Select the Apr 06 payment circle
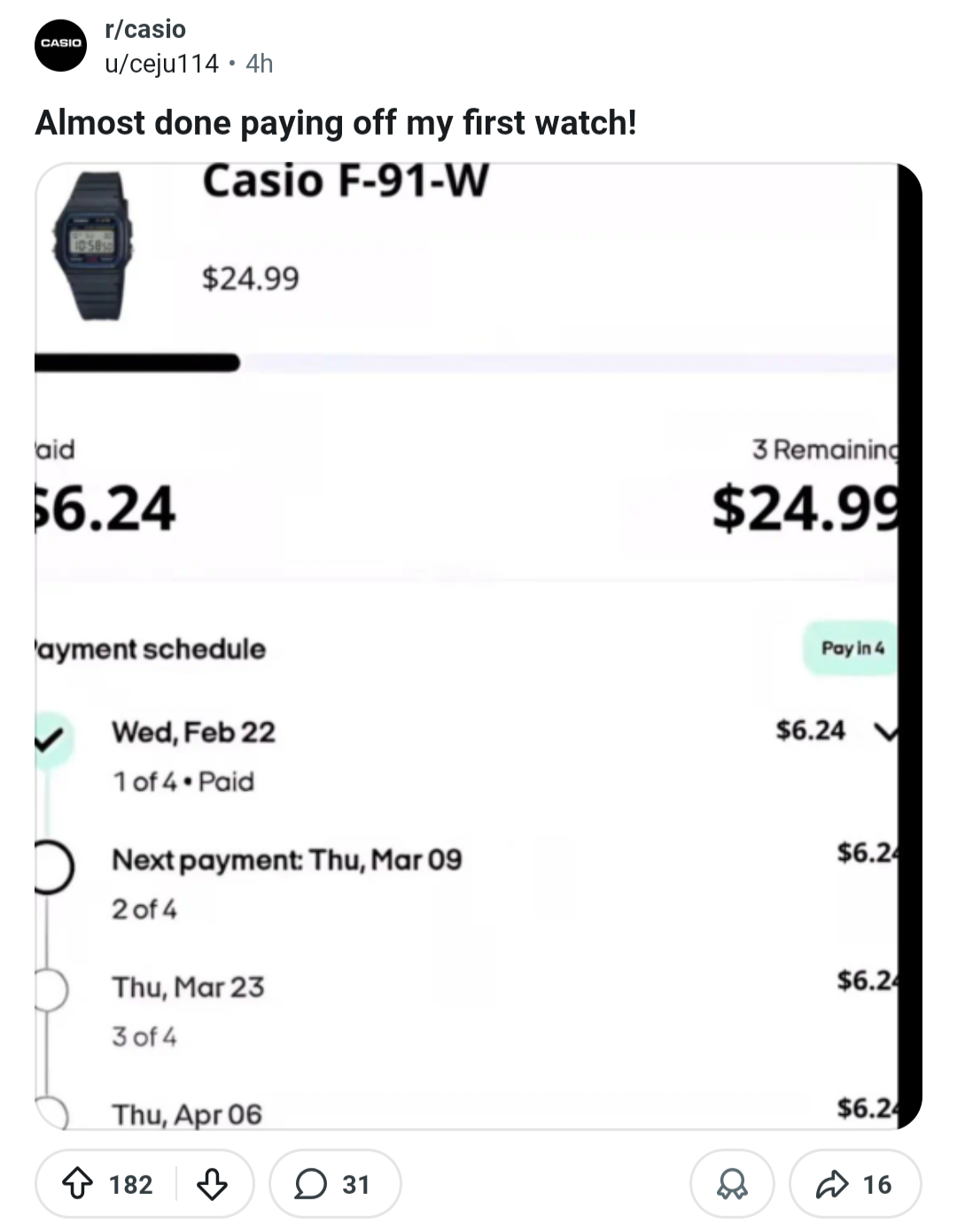The width and height of the screenshot is (957, 1232). [x=51, y=1113]
